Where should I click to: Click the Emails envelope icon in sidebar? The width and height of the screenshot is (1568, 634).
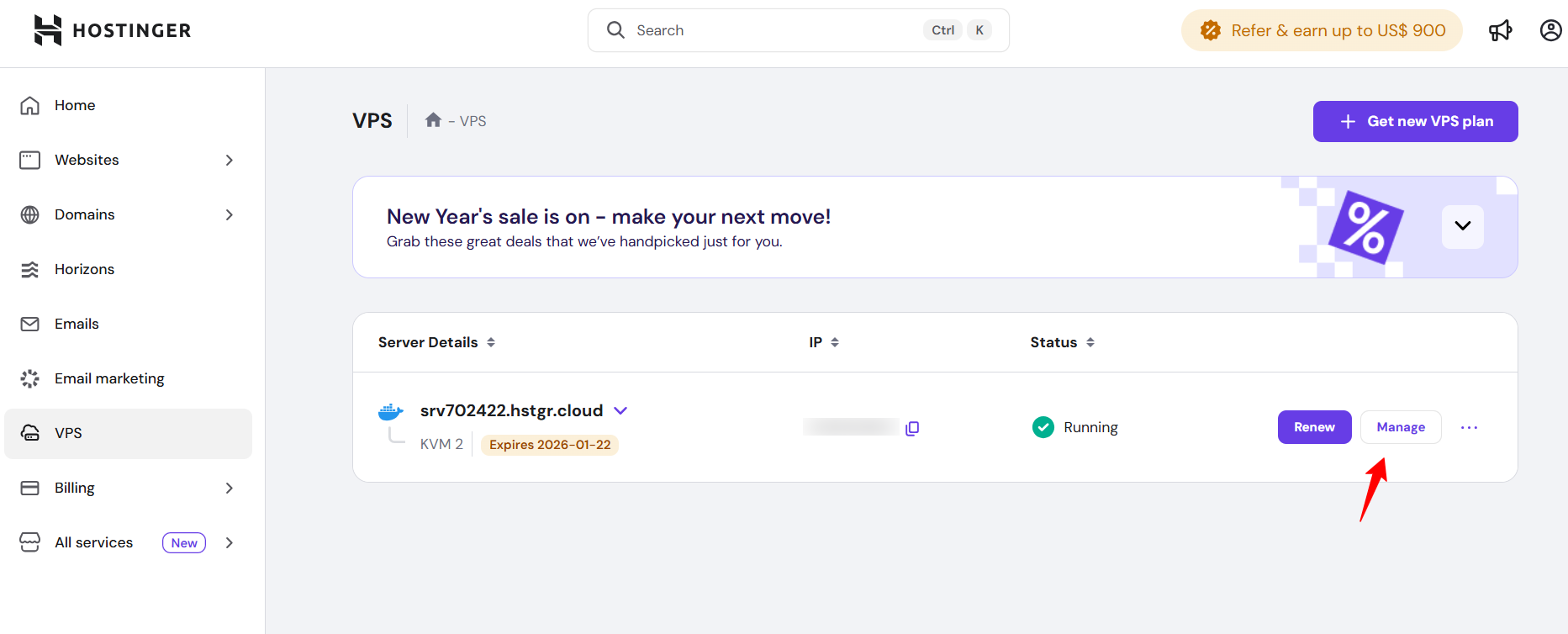(x=30, y=324)
